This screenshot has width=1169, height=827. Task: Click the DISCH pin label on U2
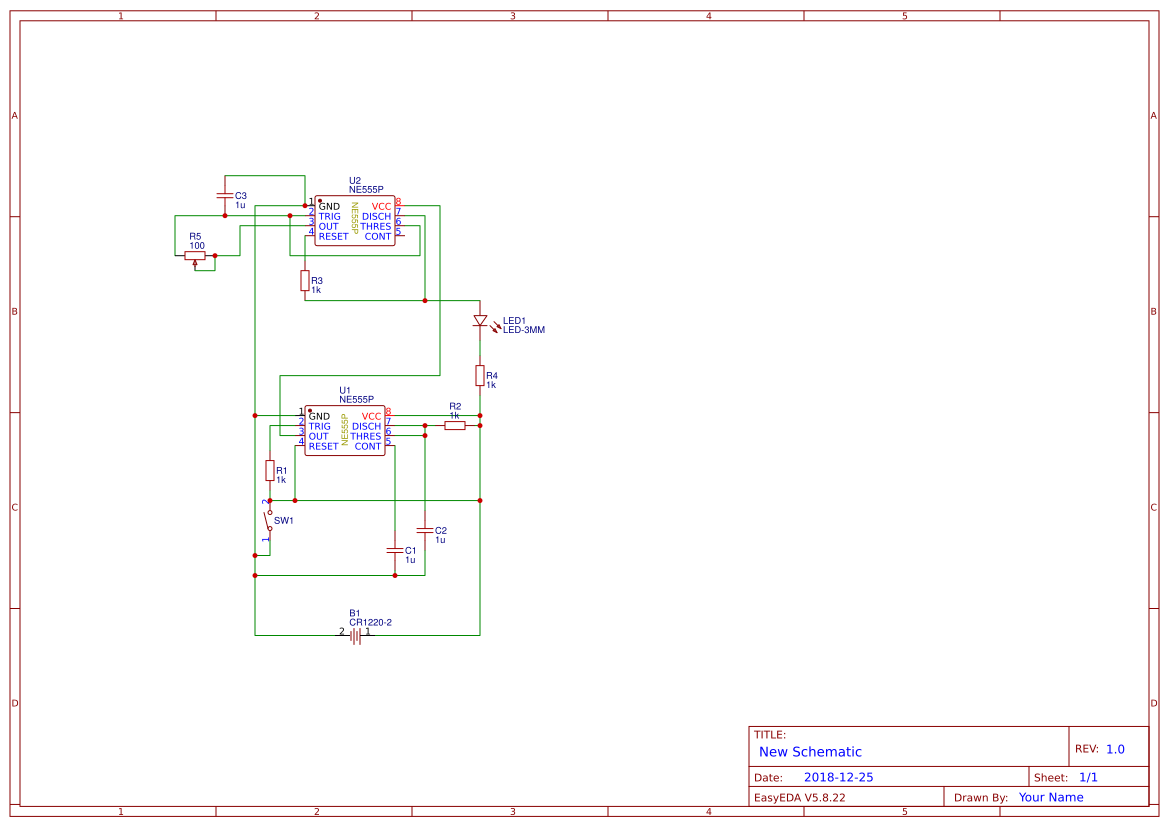(376, 216)
